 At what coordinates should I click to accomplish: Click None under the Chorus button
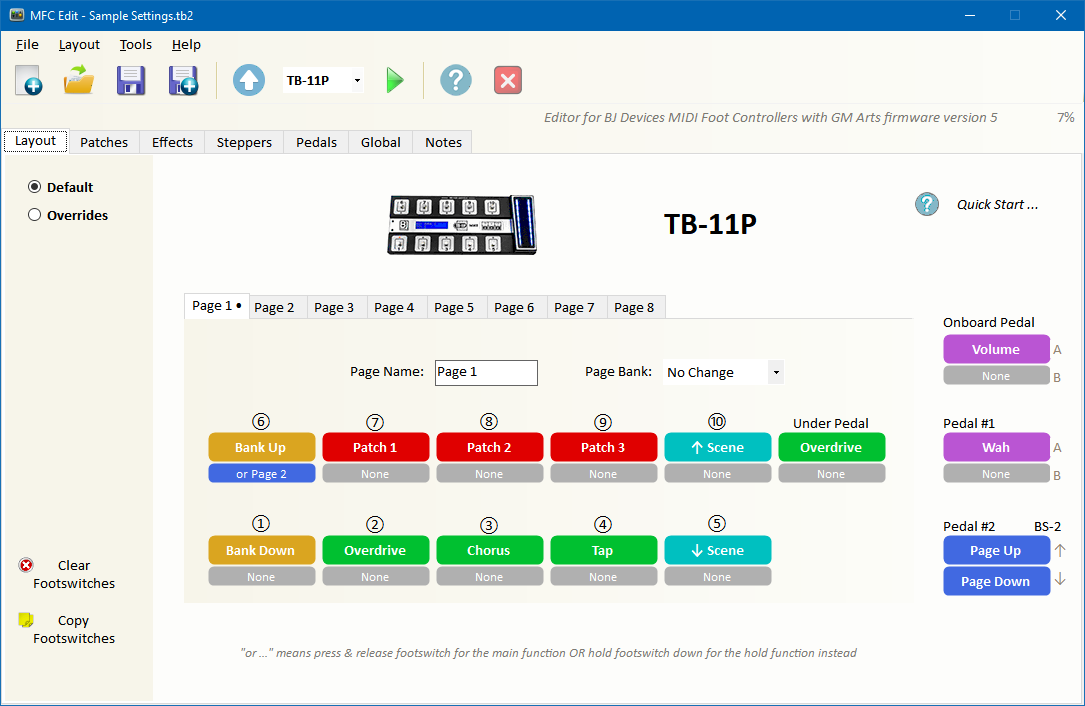(x=489, y=577)
